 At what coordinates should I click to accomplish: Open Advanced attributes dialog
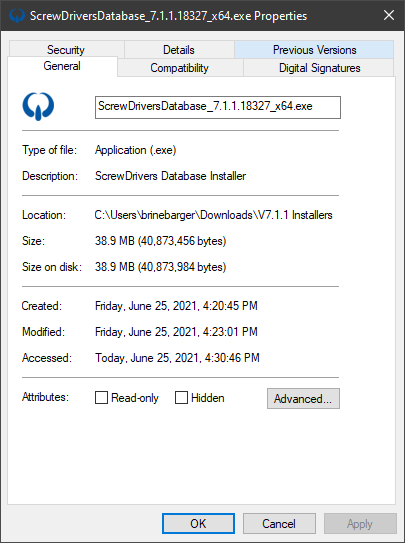(303, 399)
